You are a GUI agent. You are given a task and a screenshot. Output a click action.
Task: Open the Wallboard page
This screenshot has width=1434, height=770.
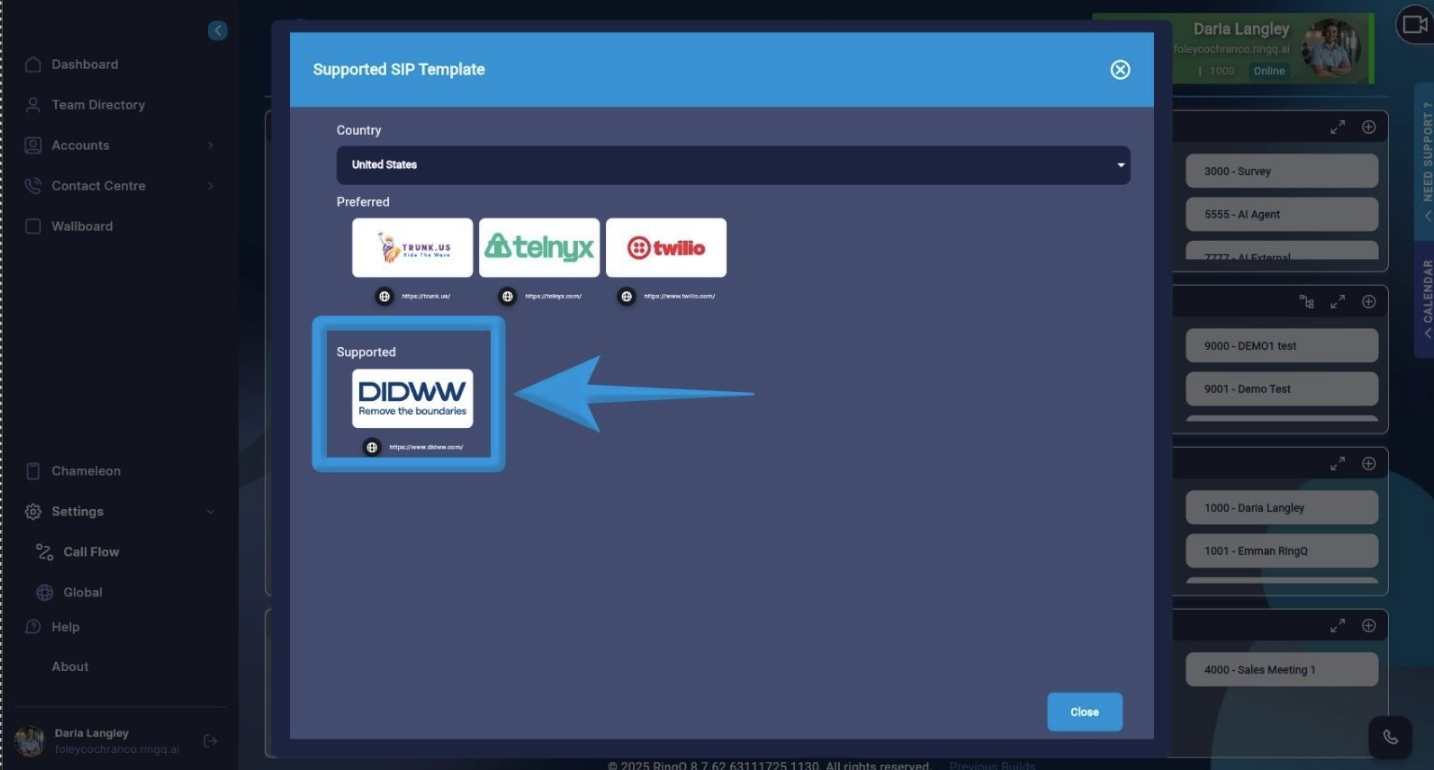click(82, 226)
